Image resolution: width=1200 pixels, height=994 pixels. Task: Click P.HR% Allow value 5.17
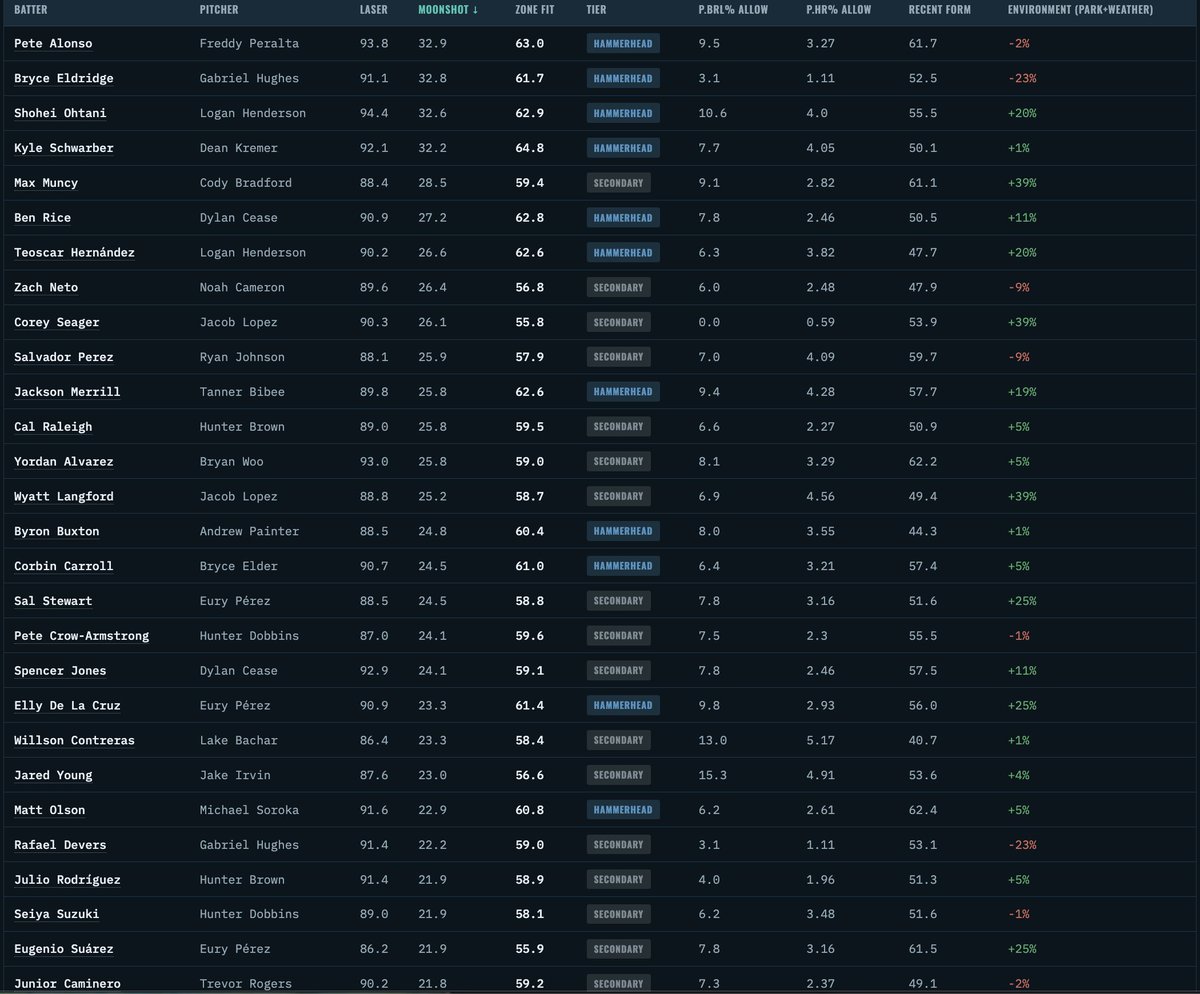pos(820,741)
